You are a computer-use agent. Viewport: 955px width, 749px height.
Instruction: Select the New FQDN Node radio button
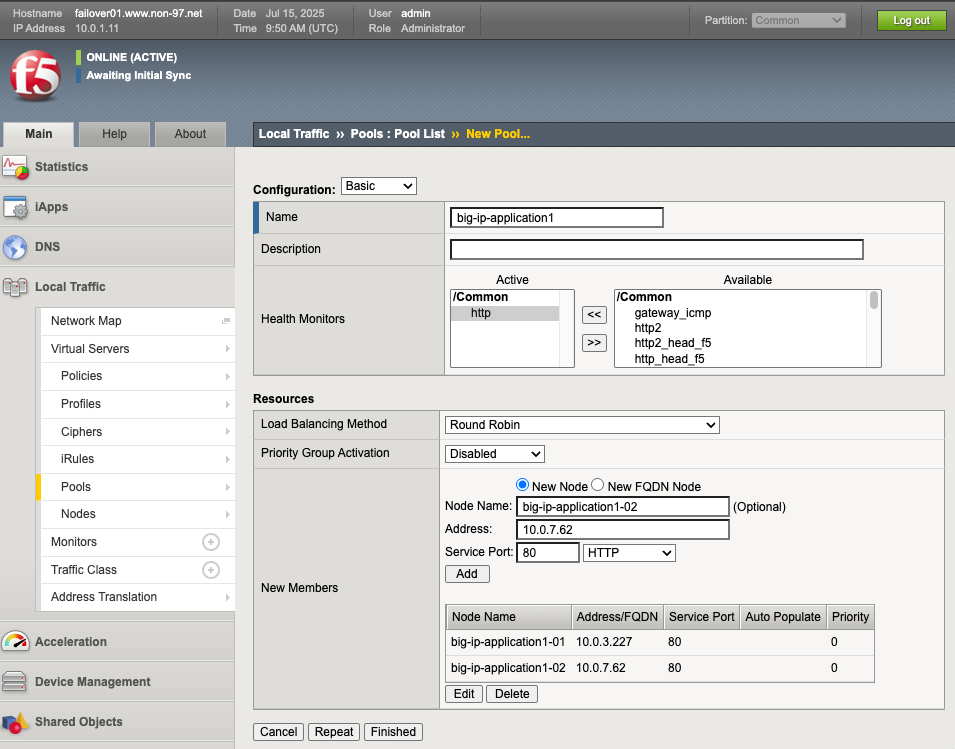point(597,485)
